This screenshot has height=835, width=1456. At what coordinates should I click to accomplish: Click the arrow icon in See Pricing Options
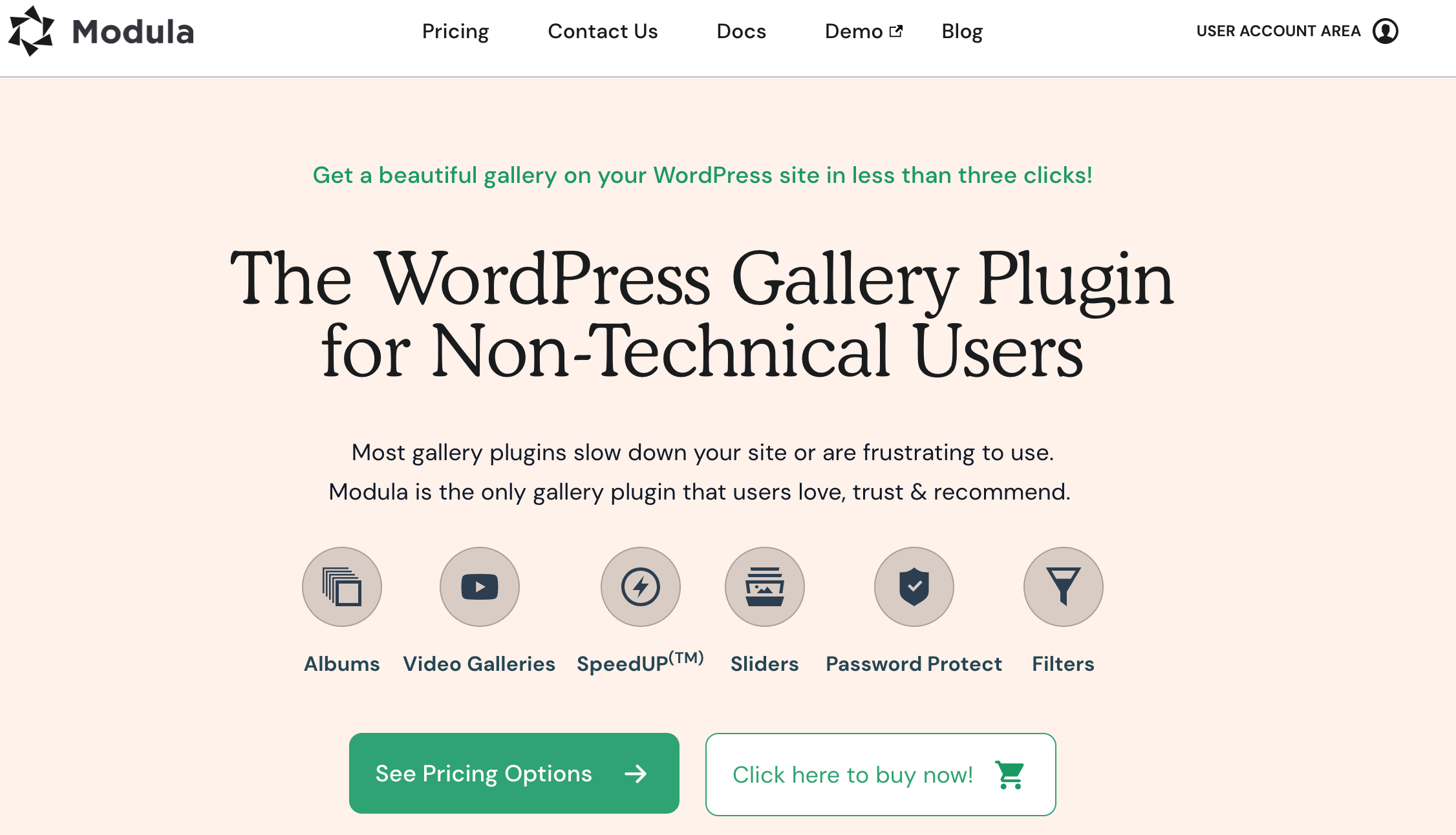point(636,774)
